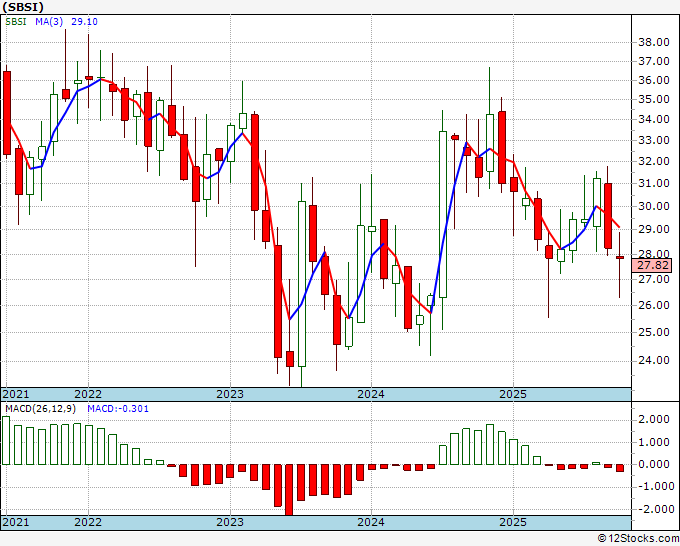Click the 32.00 price axis label
Viewport: 680px width, 546px height.
pyautogui.click(x=653, y=161)
